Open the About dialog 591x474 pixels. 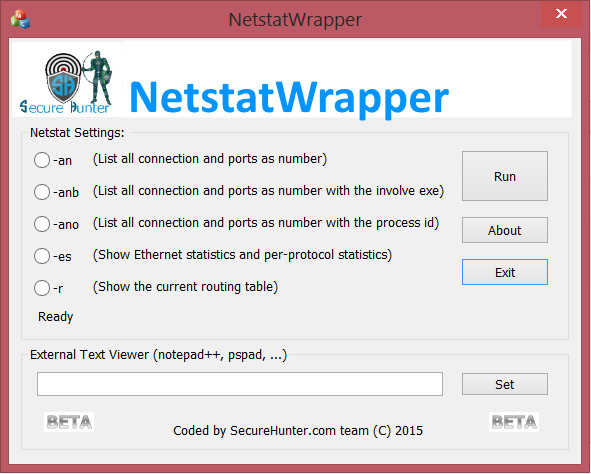pos(505,230)
